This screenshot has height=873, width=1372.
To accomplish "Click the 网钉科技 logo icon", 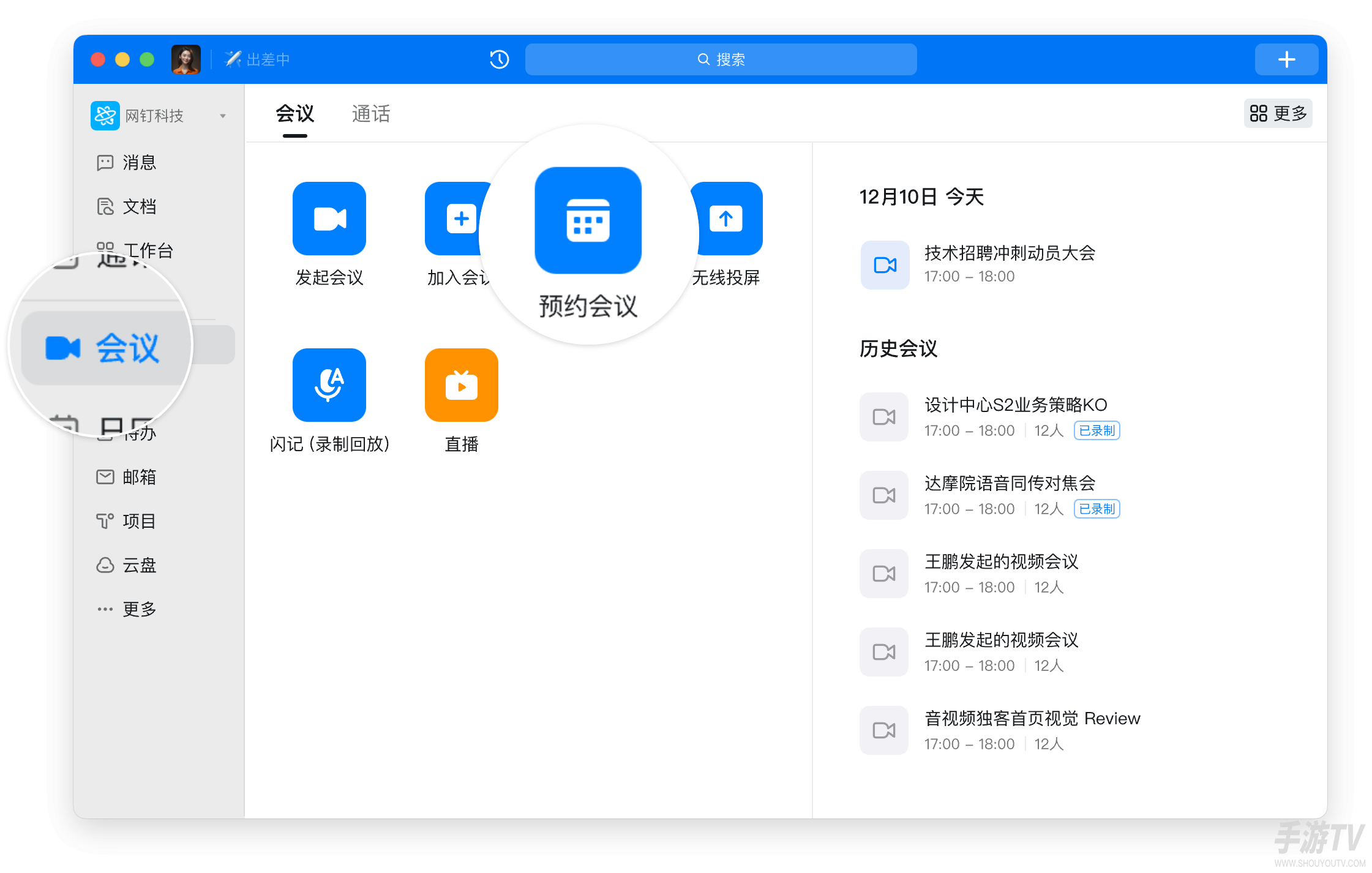I will [105, 116].
